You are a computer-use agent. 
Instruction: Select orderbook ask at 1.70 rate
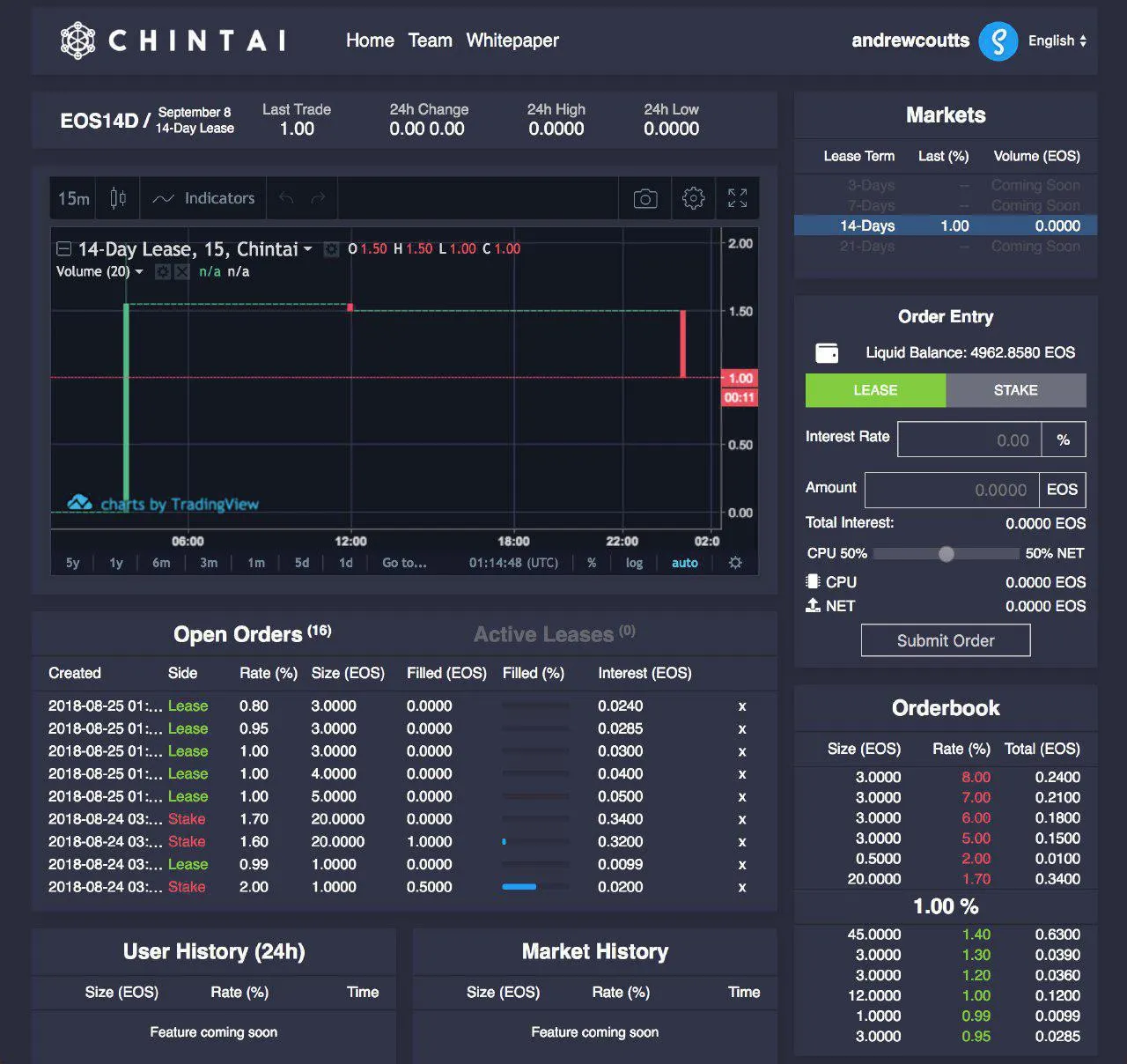(946, 879)
